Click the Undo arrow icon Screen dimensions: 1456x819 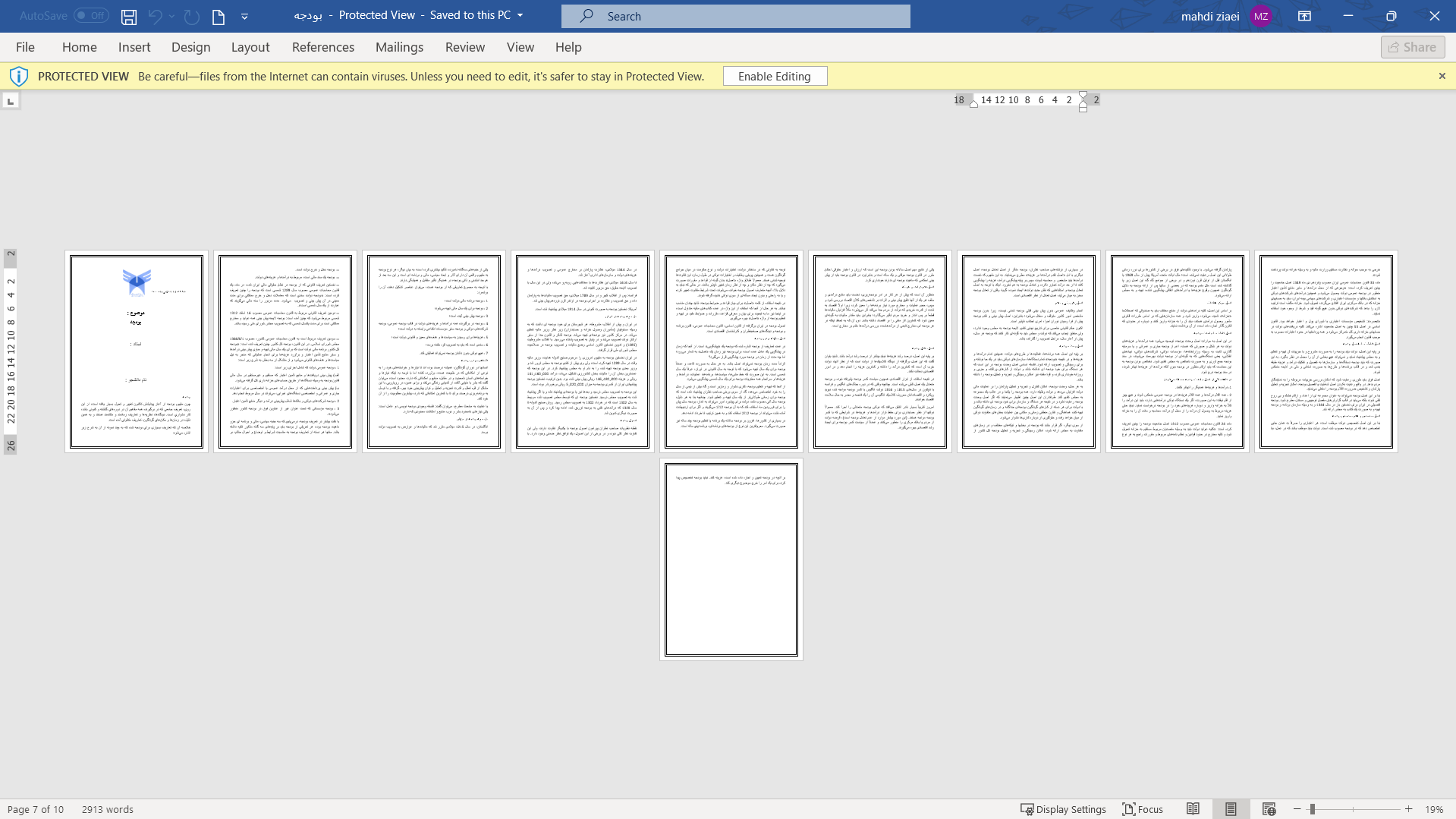pos(156,16)
